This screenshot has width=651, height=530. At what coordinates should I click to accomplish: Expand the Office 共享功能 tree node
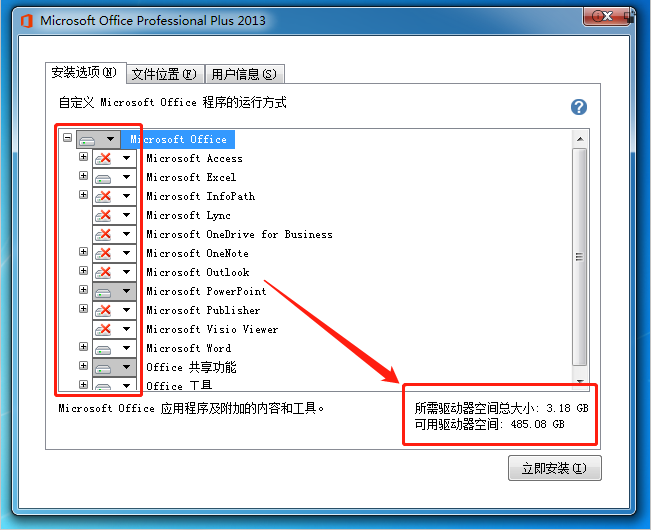83,365
